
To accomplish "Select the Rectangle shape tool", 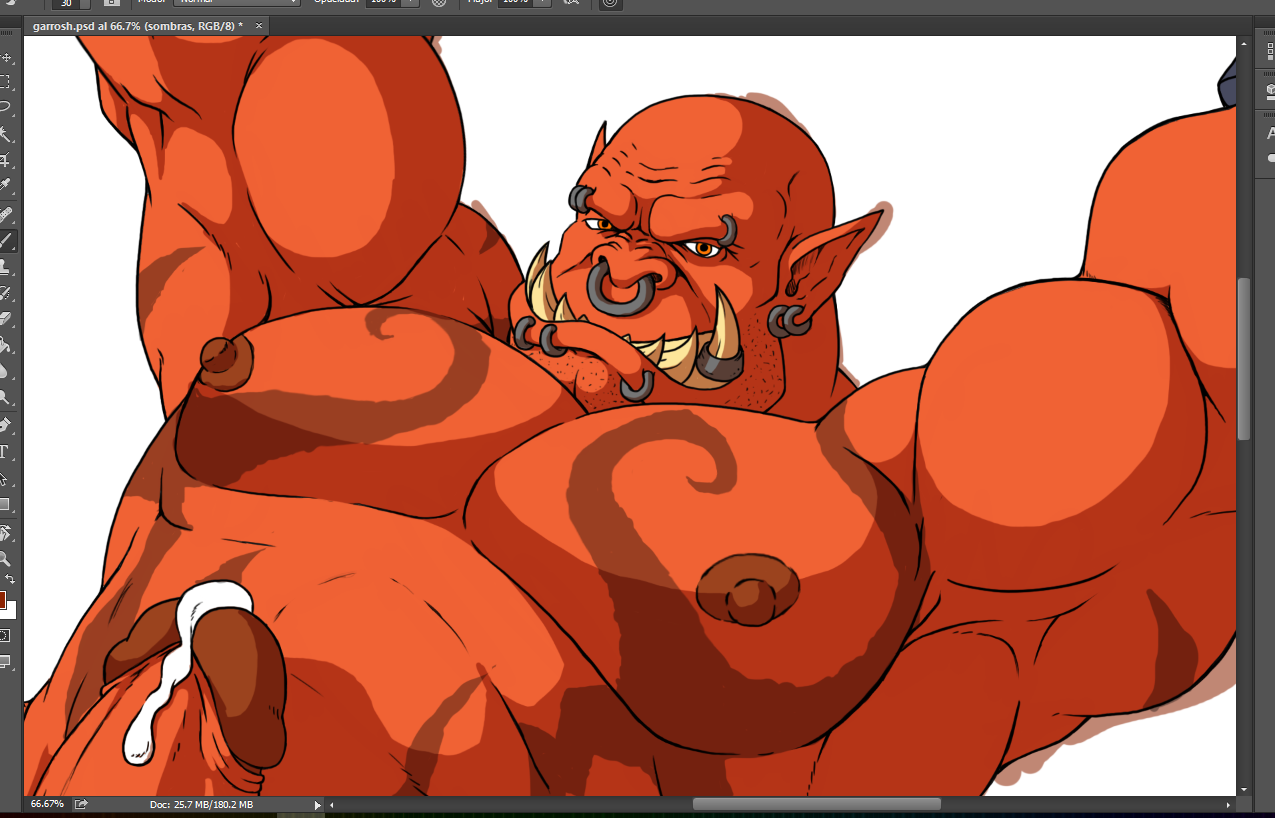I will click(6, 505).
